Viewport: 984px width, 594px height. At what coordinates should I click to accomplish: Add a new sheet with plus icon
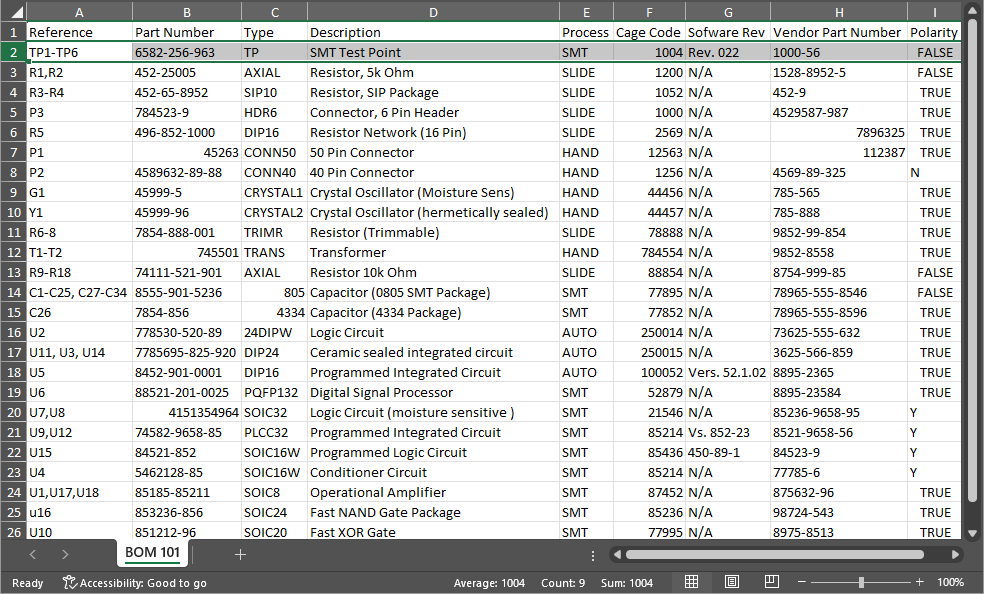pos(240,554)
